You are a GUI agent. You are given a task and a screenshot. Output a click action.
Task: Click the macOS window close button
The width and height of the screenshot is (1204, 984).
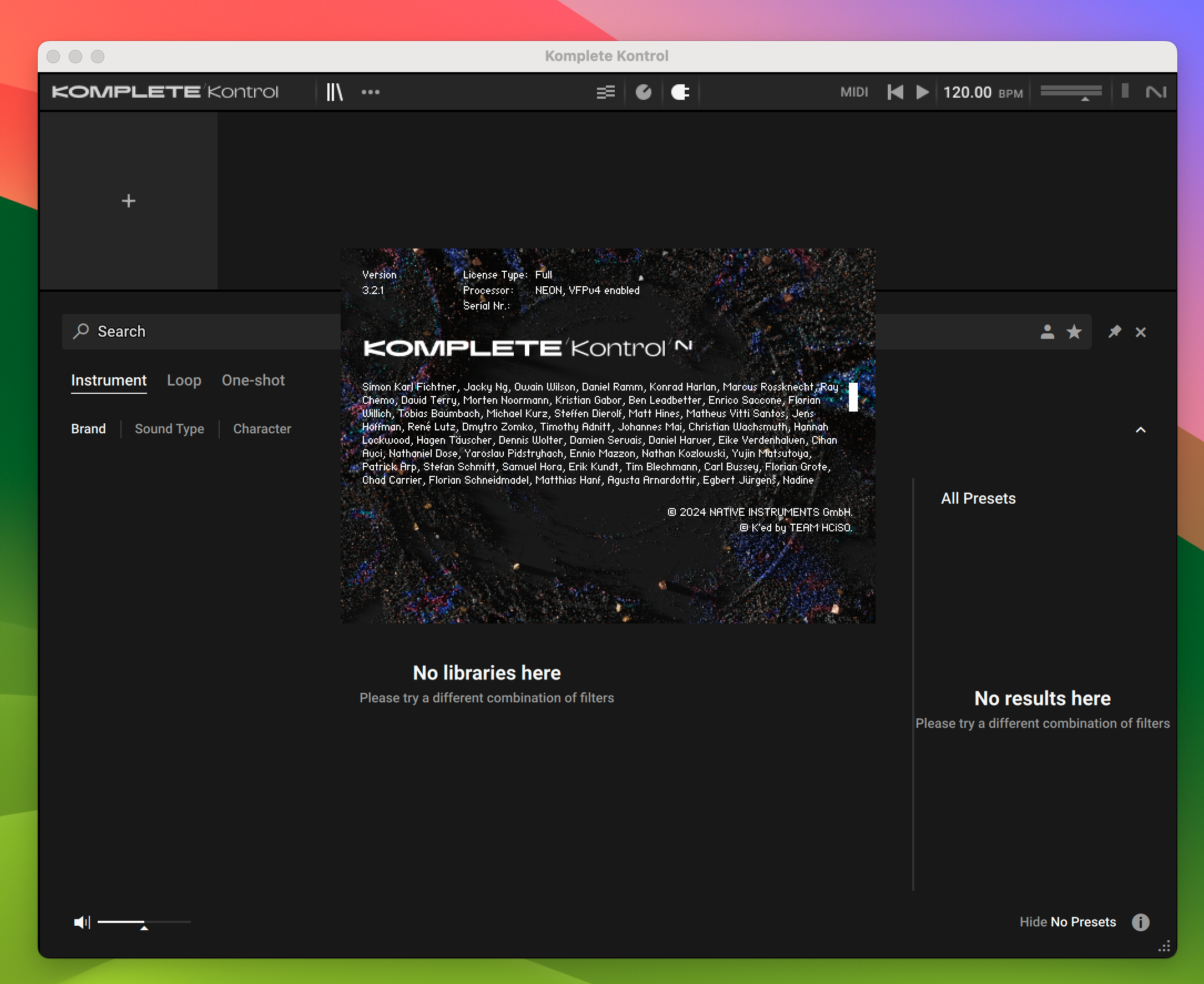point(53,57)
